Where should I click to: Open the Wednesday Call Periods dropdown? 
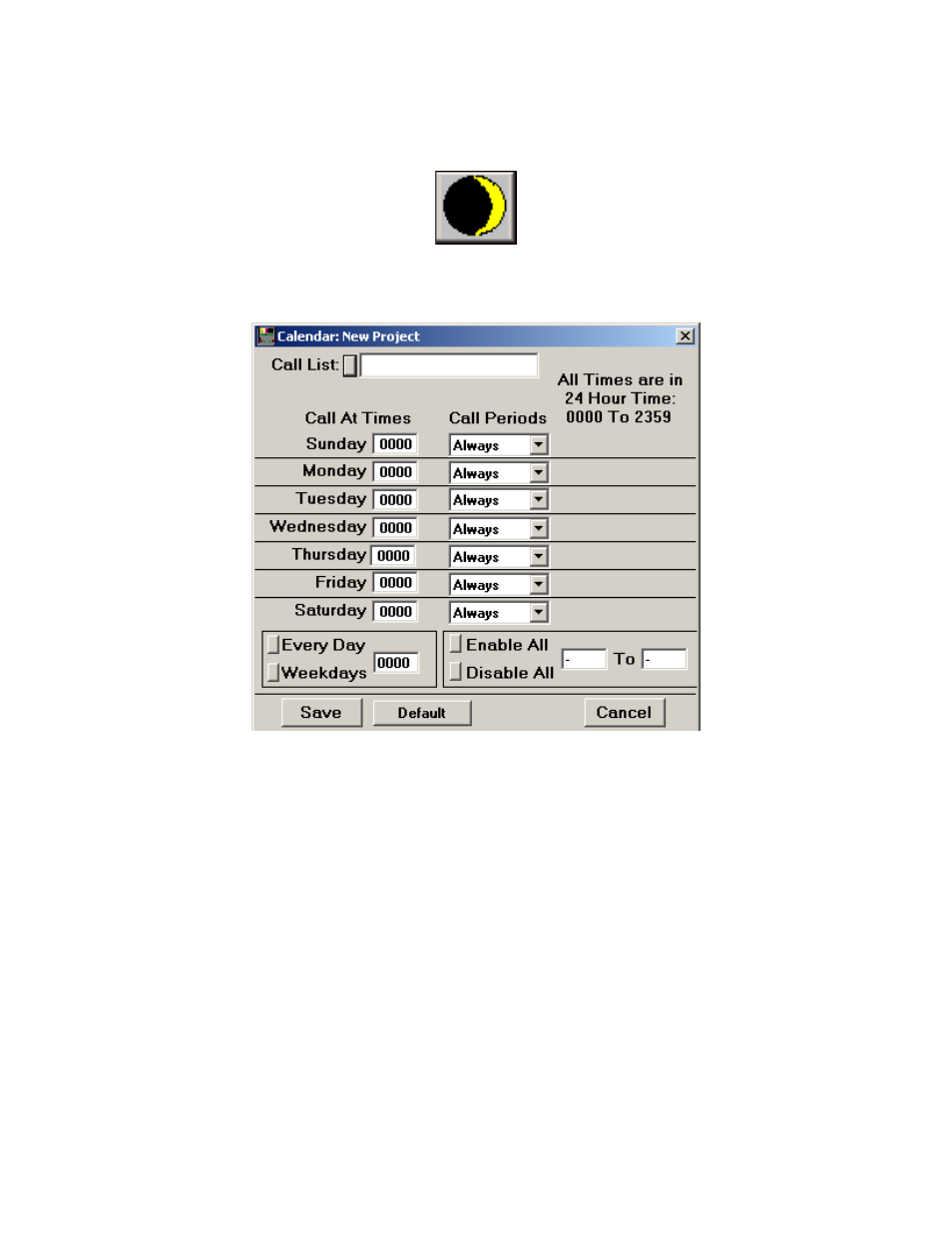[538, 529]
